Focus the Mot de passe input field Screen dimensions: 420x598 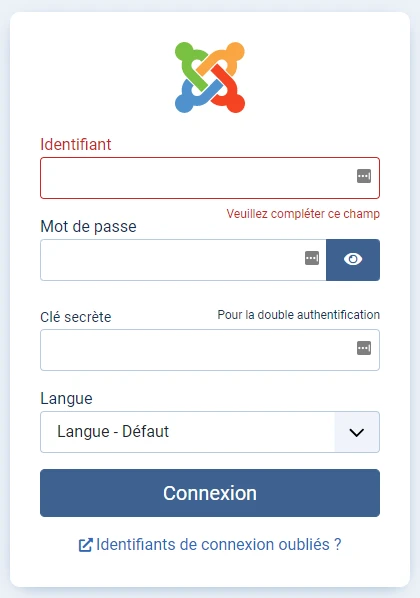tap(183, 260)
